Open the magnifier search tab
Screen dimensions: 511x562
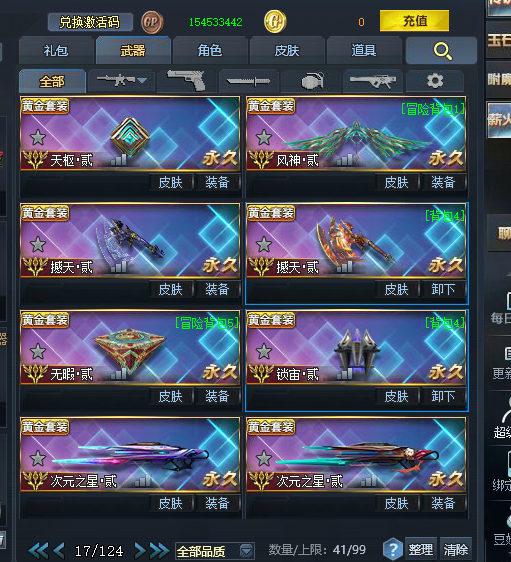[441, 51]
